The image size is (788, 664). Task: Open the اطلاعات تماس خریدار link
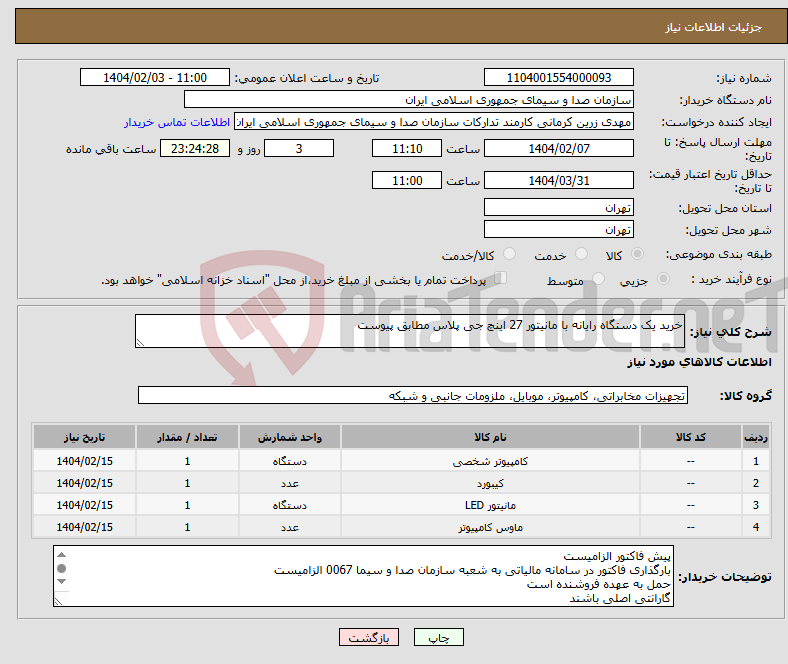tap(177, 122)
